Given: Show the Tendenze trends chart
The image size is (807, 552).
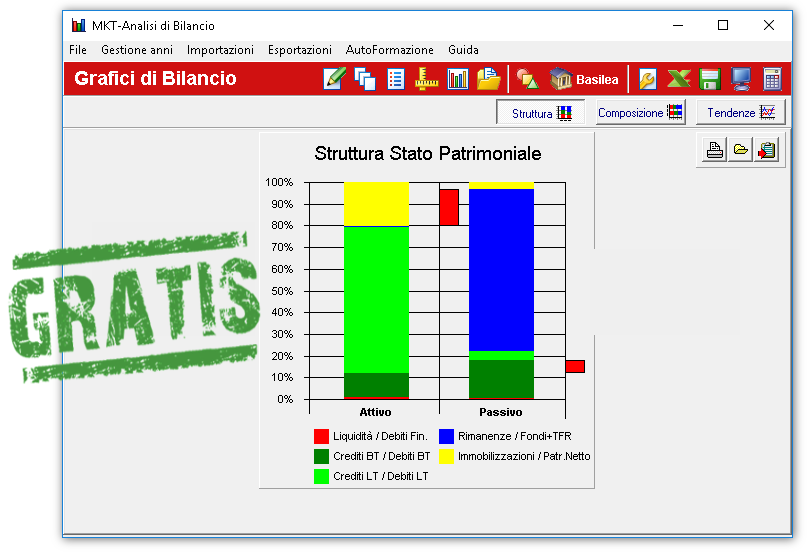Looking at the screenshot, I should [740, 113].
